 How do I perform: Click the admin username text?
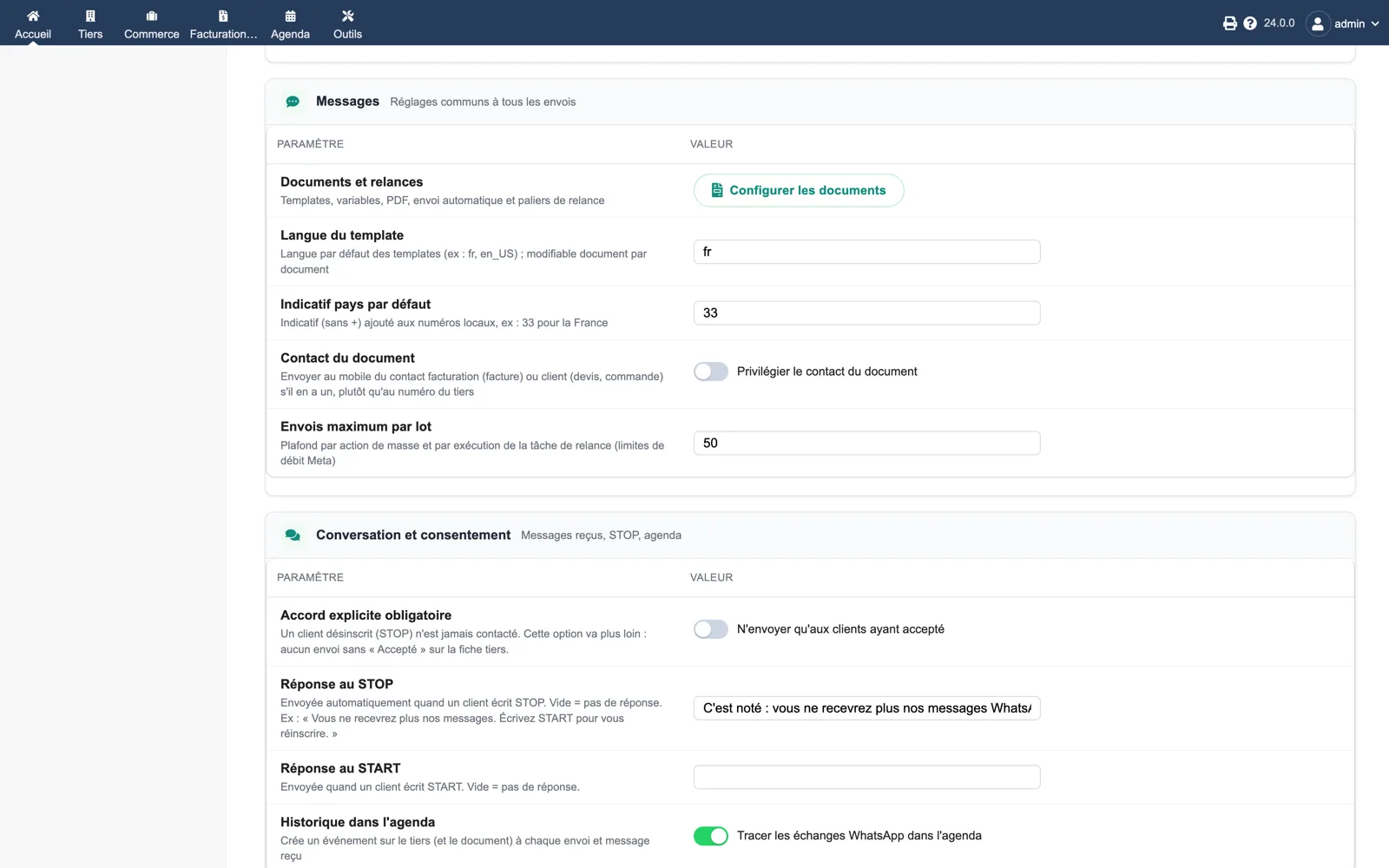point(1349,23)
